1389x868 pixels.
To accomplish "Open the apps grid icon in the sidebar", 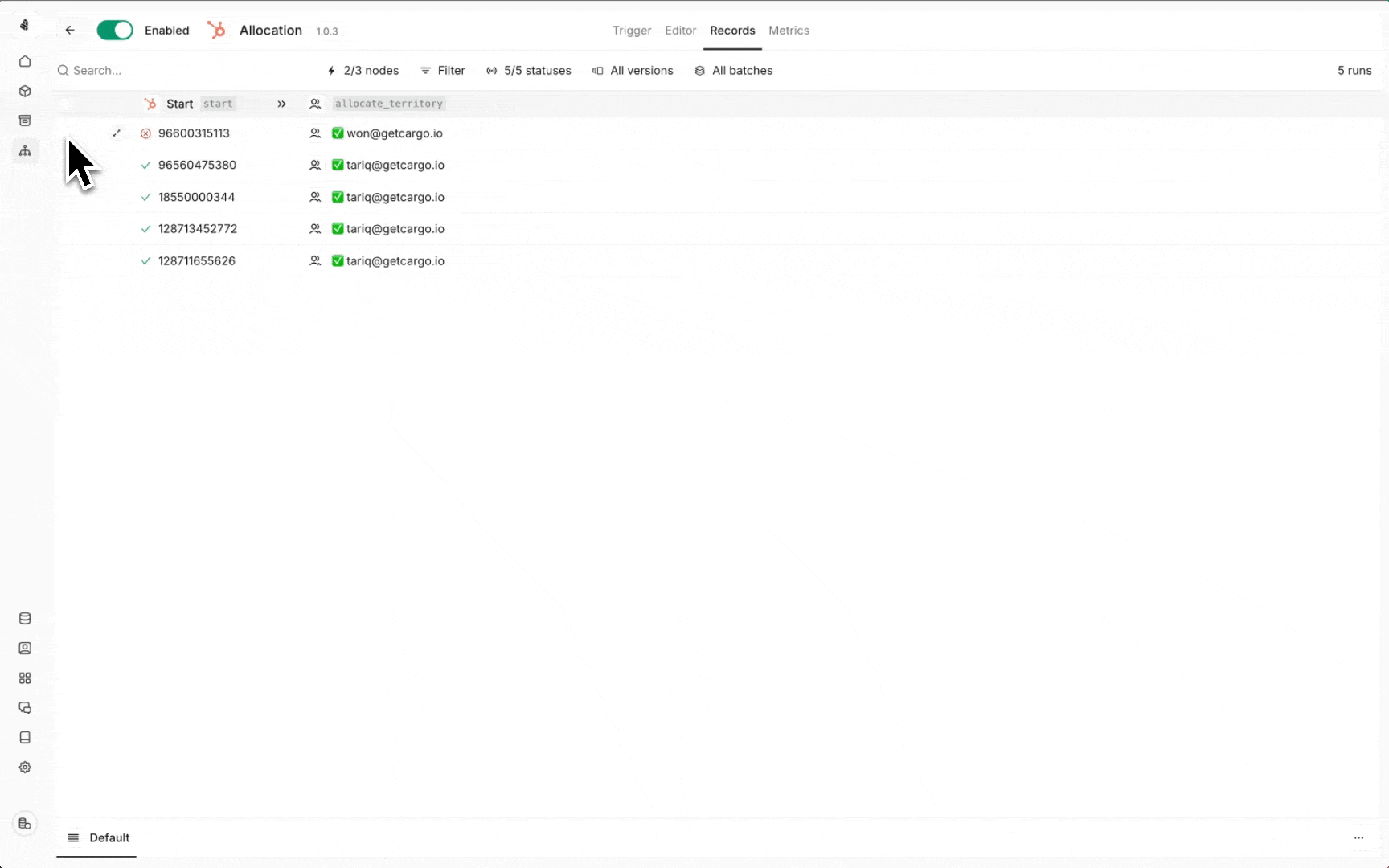I will (x=25, y=678).
